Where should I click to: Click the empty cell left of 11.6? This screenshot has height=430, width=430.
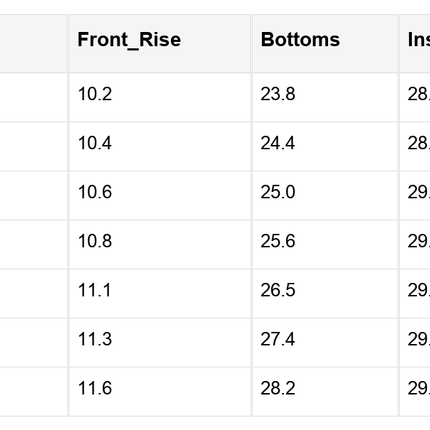33,392
